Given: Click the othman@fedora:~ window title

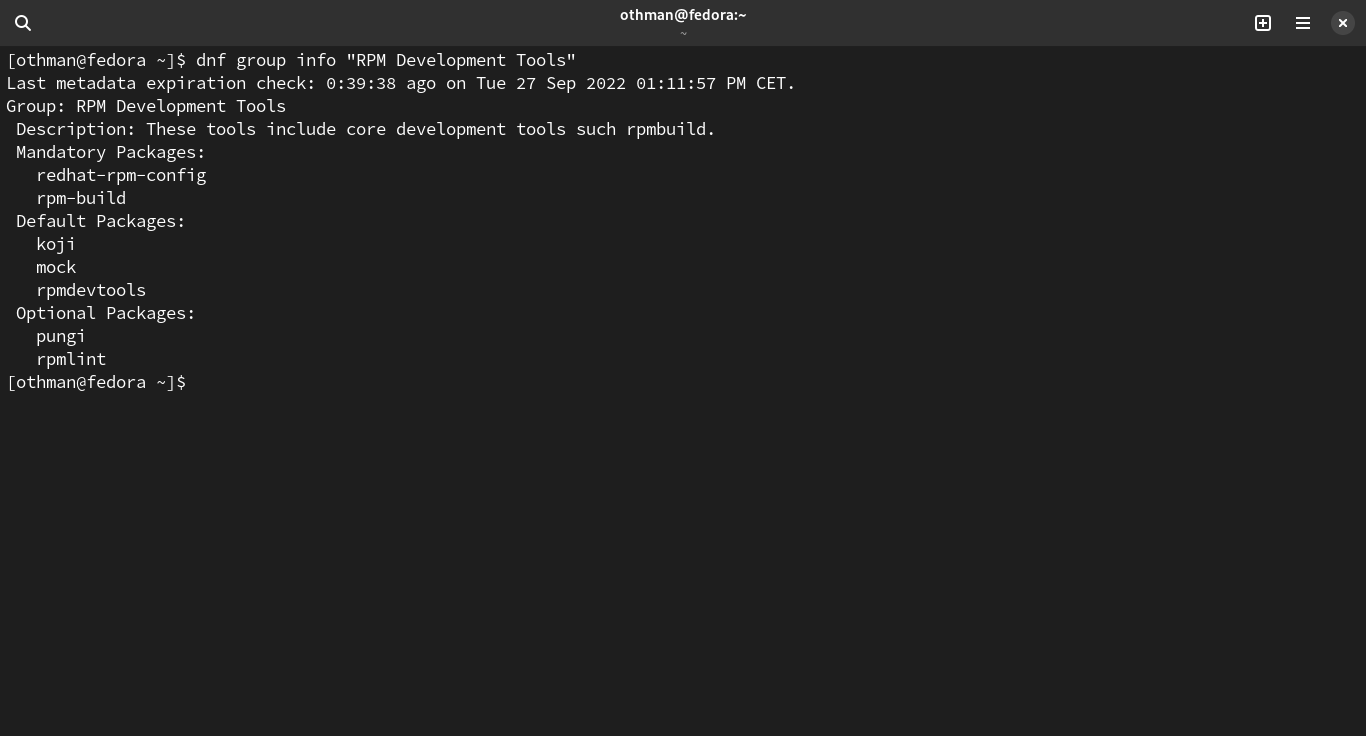Looking at the screenshot, I should pos(683,15).
